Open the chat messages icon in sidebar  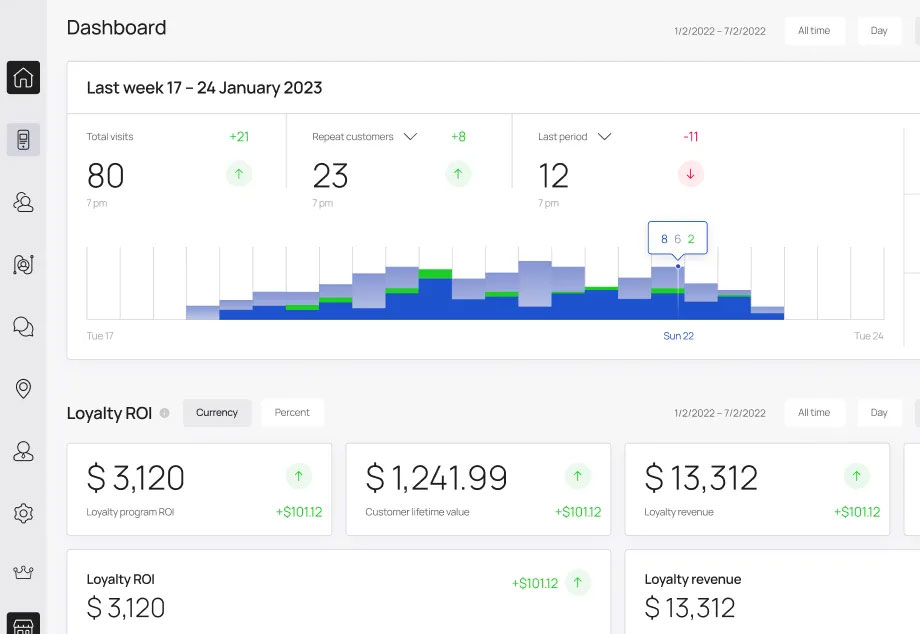[23, 327]
